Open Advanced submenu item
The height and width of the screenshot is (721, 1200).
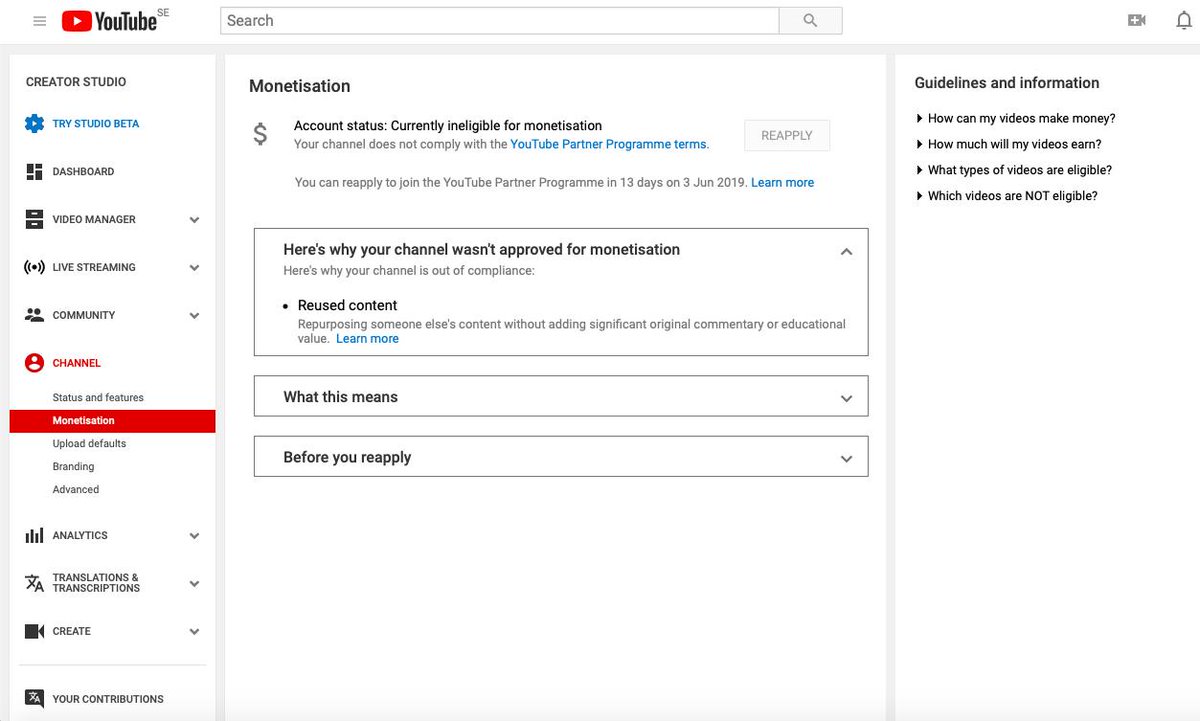[x=76, y=490]
